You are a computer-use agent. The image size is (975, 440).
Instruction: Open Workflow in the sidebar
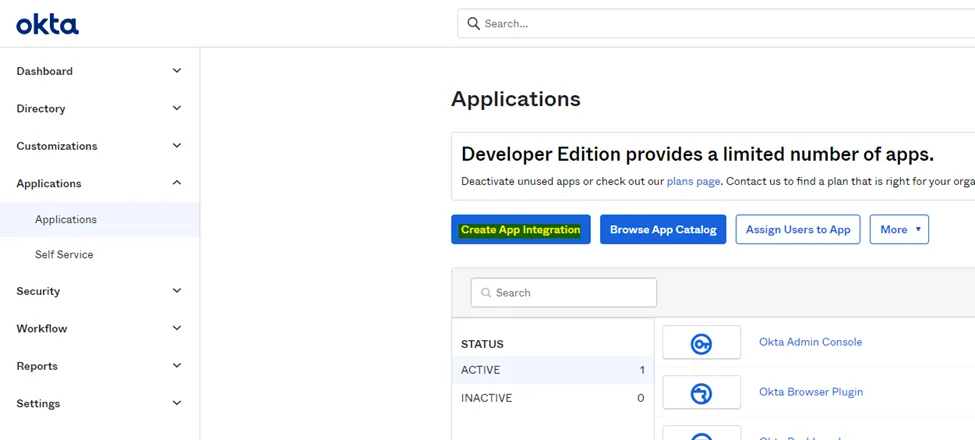[42, 329]
